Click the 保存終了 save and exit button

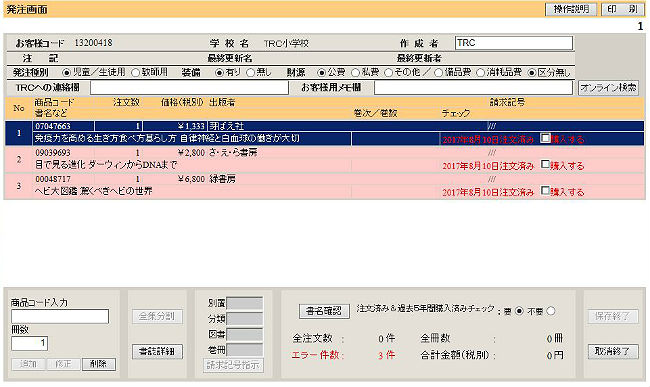pyautogui.click(x=613, y=317)
